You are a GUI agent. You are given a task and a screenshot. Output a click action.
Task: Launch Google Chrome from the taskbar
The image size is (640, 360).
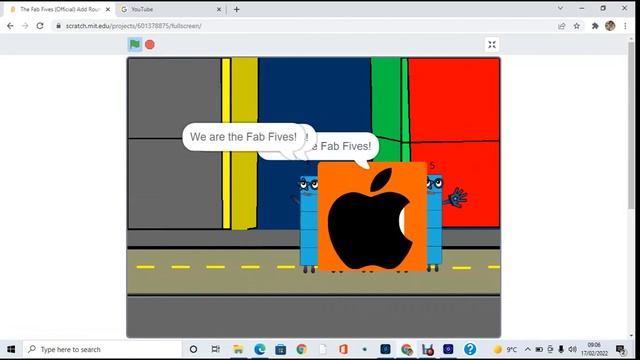coord(302,349)
